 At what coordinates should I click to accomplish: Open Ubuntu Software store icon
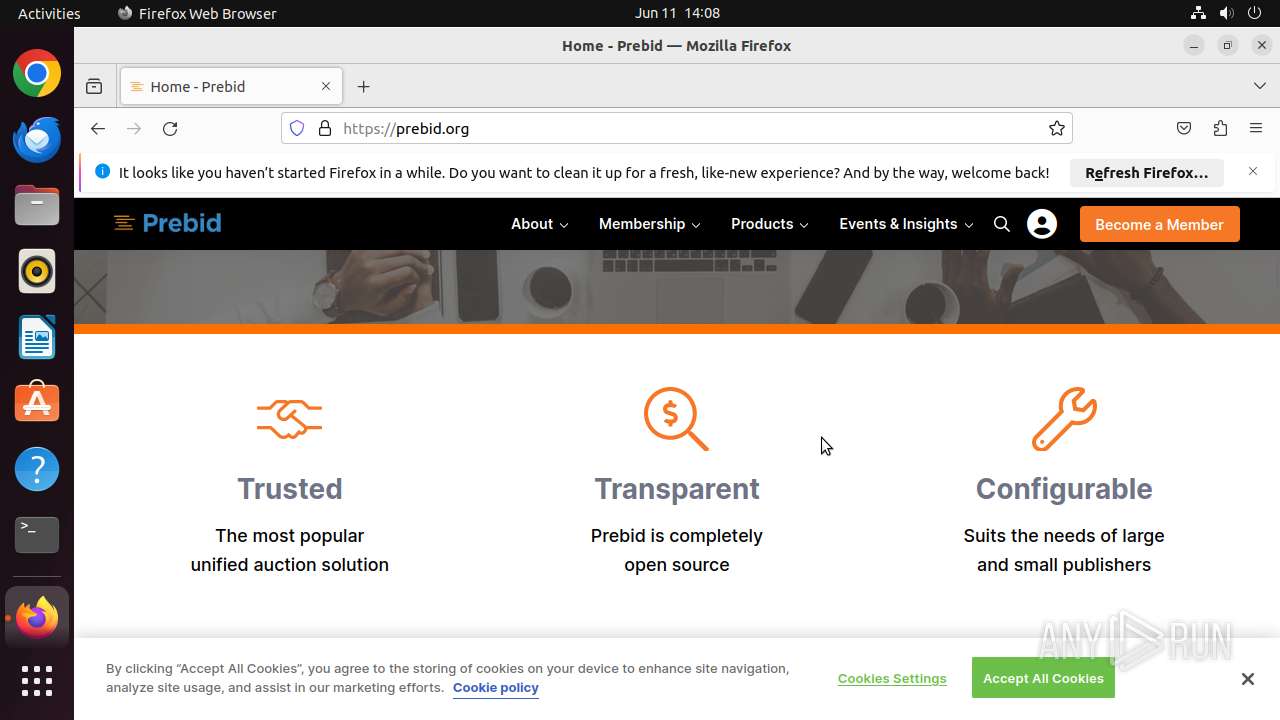tap(37, 403)
